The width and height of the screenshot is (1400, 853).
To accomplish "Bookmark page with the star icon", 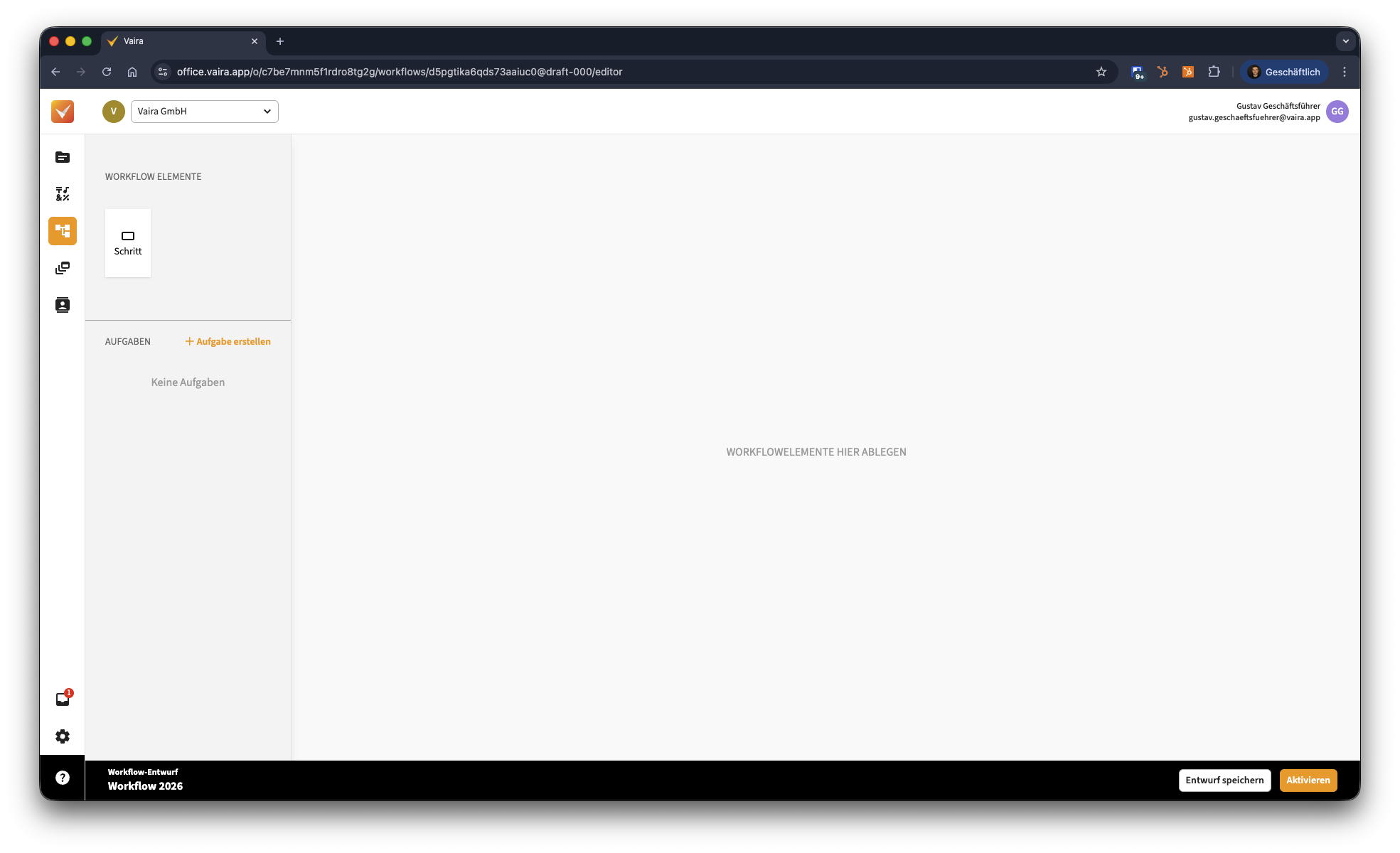I will click(x=1101, y=72).
